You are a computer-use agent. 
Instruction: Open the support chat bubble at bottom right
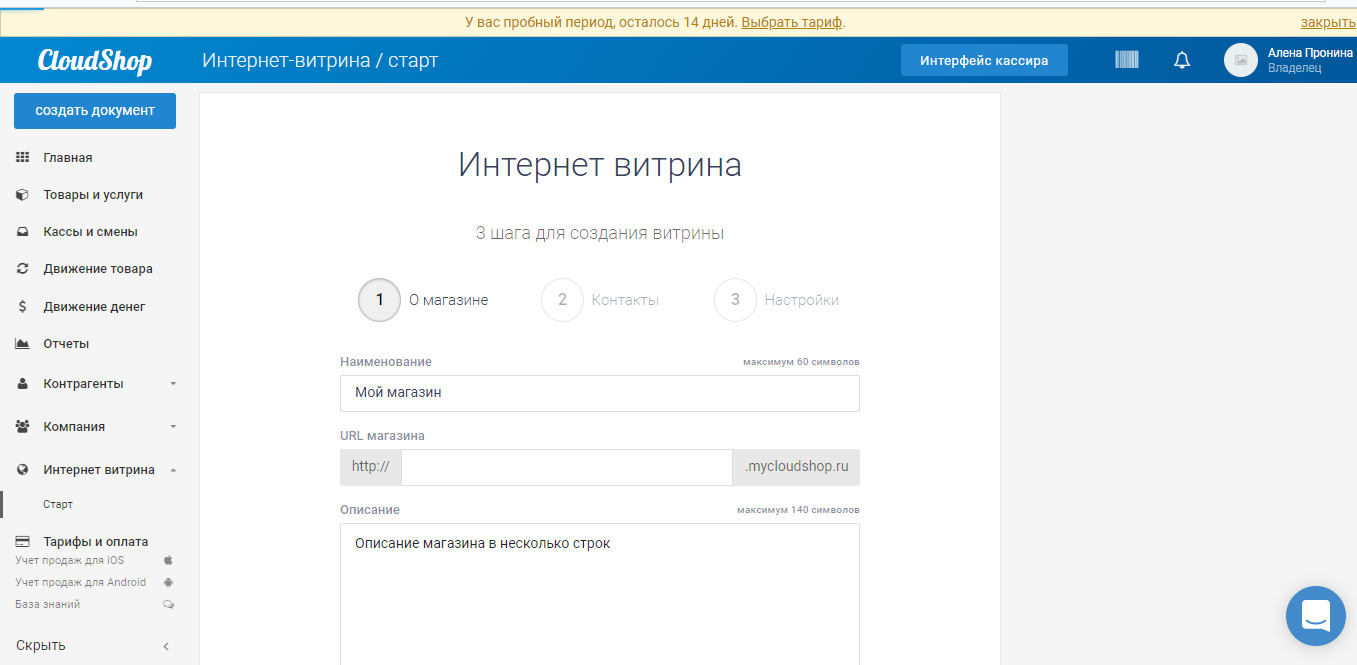tap(1315, 615)
